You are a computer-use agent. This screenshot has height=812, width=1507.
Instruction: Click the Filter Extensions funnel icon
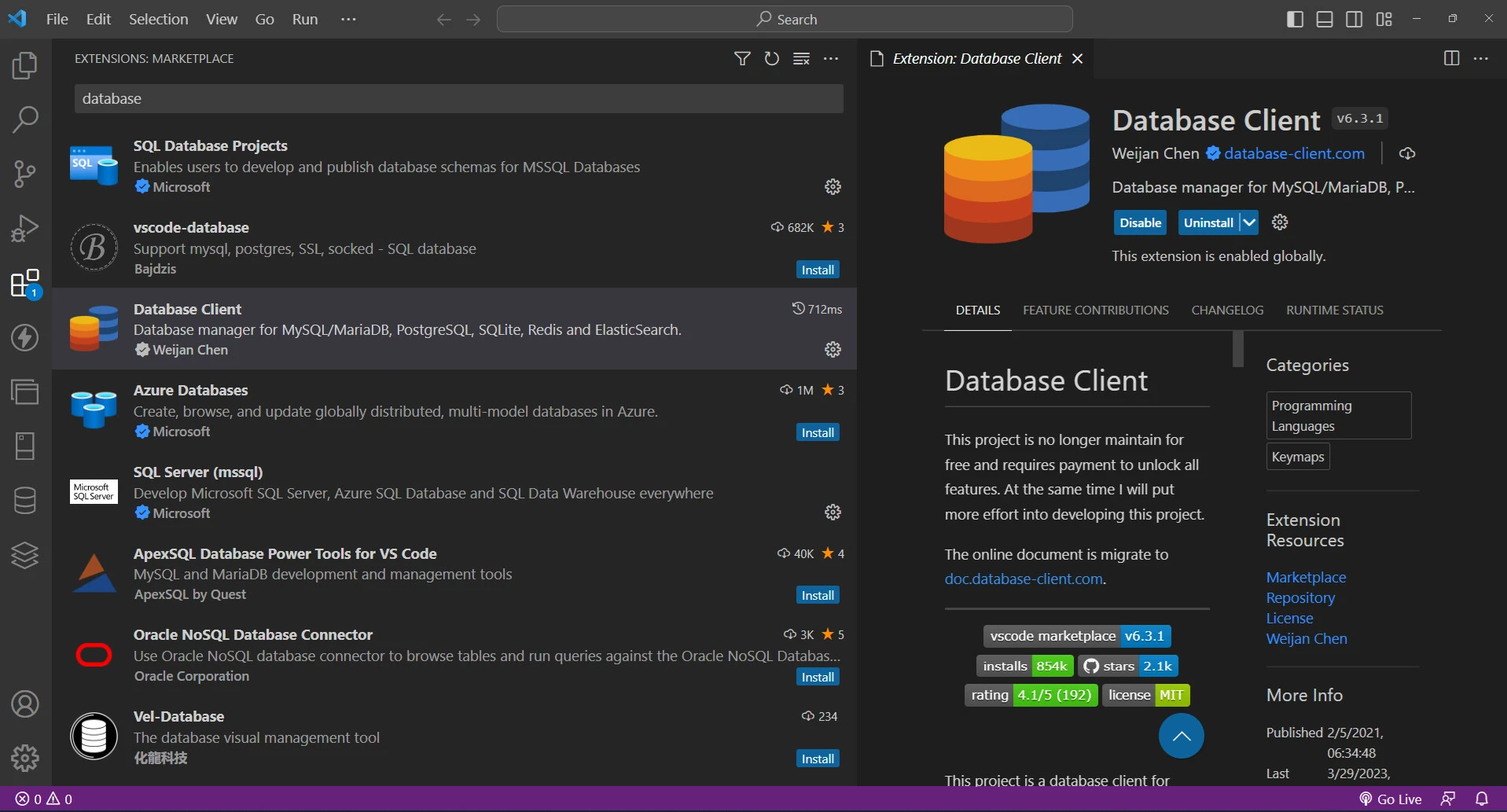click(x=741, y=59)
